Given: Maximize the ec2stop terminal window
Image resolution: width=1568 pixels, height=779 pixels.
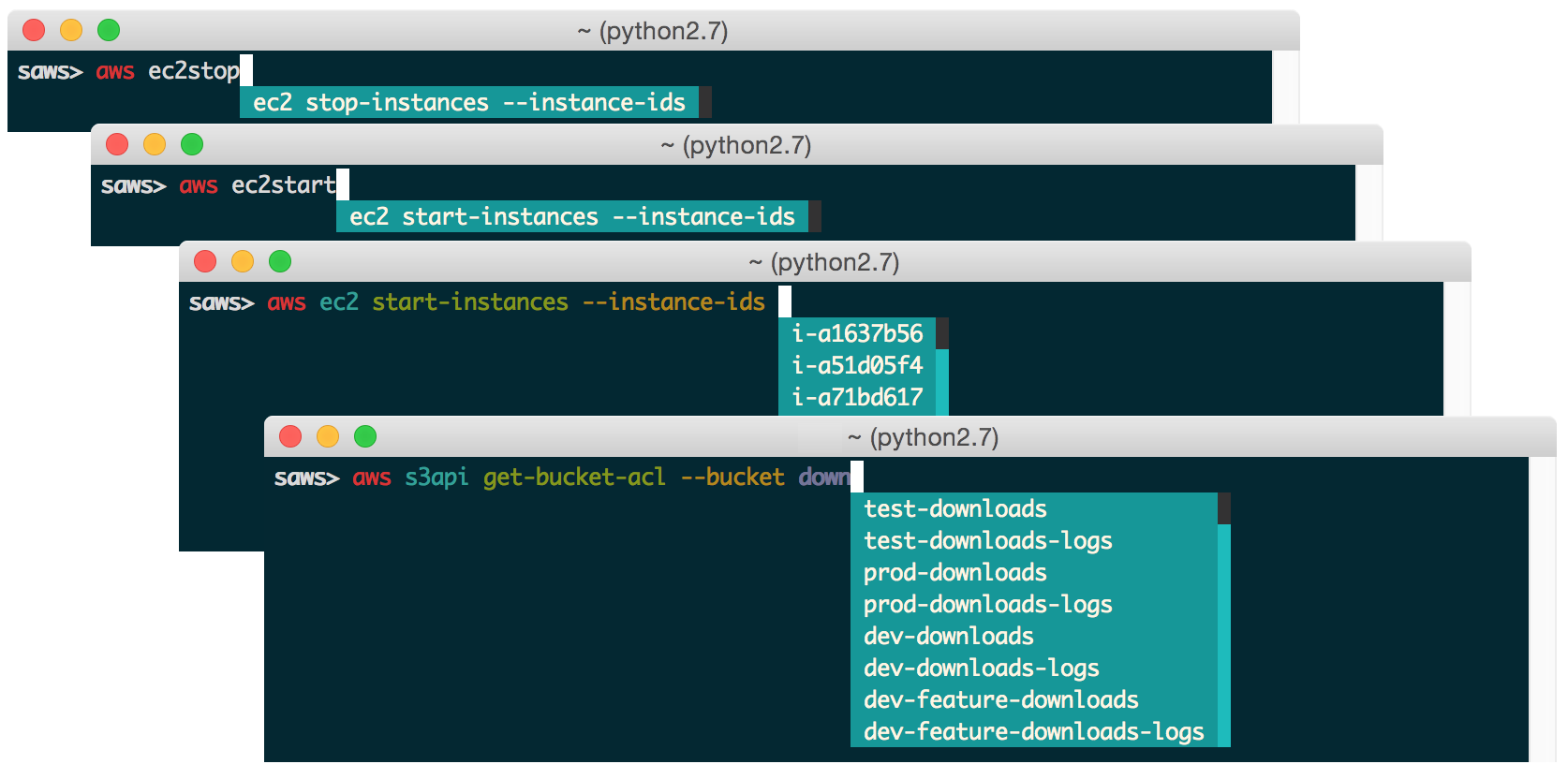Looking at the screenshot, I should pyautogui.click(x=109, y=30).
